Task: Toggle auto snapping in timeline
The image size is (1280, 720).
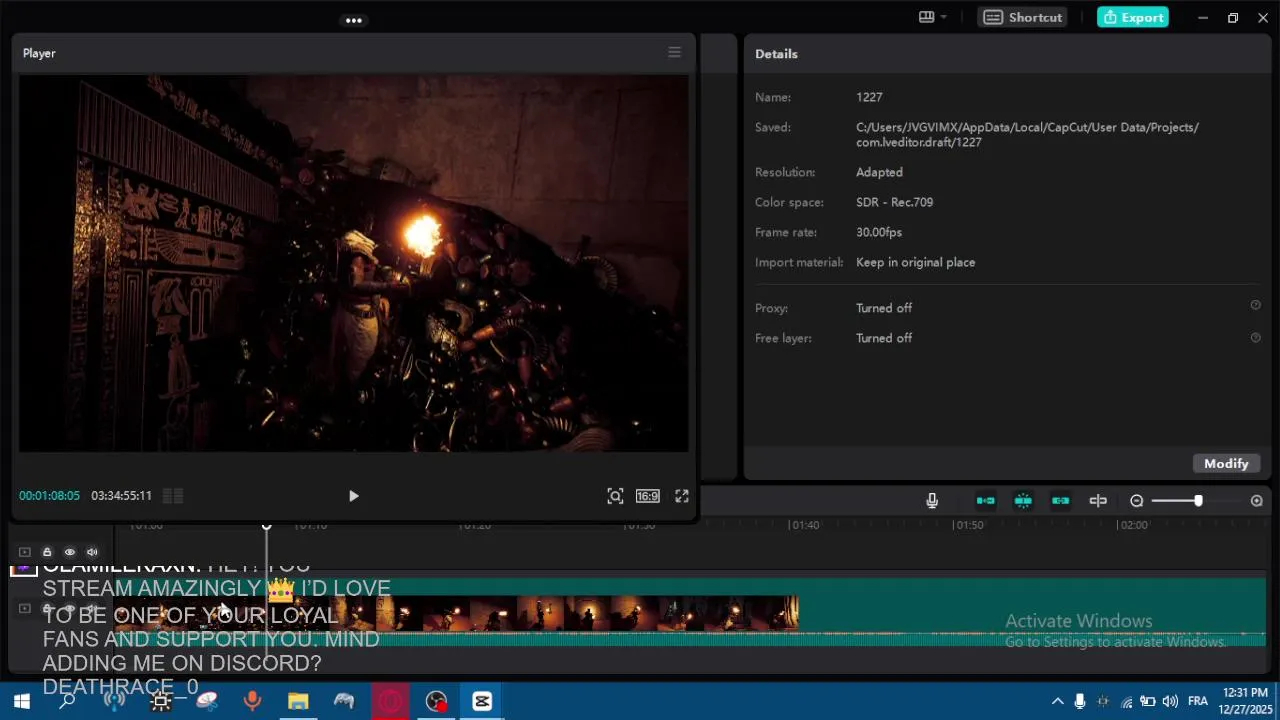Action: click(x=1023, y=501)
